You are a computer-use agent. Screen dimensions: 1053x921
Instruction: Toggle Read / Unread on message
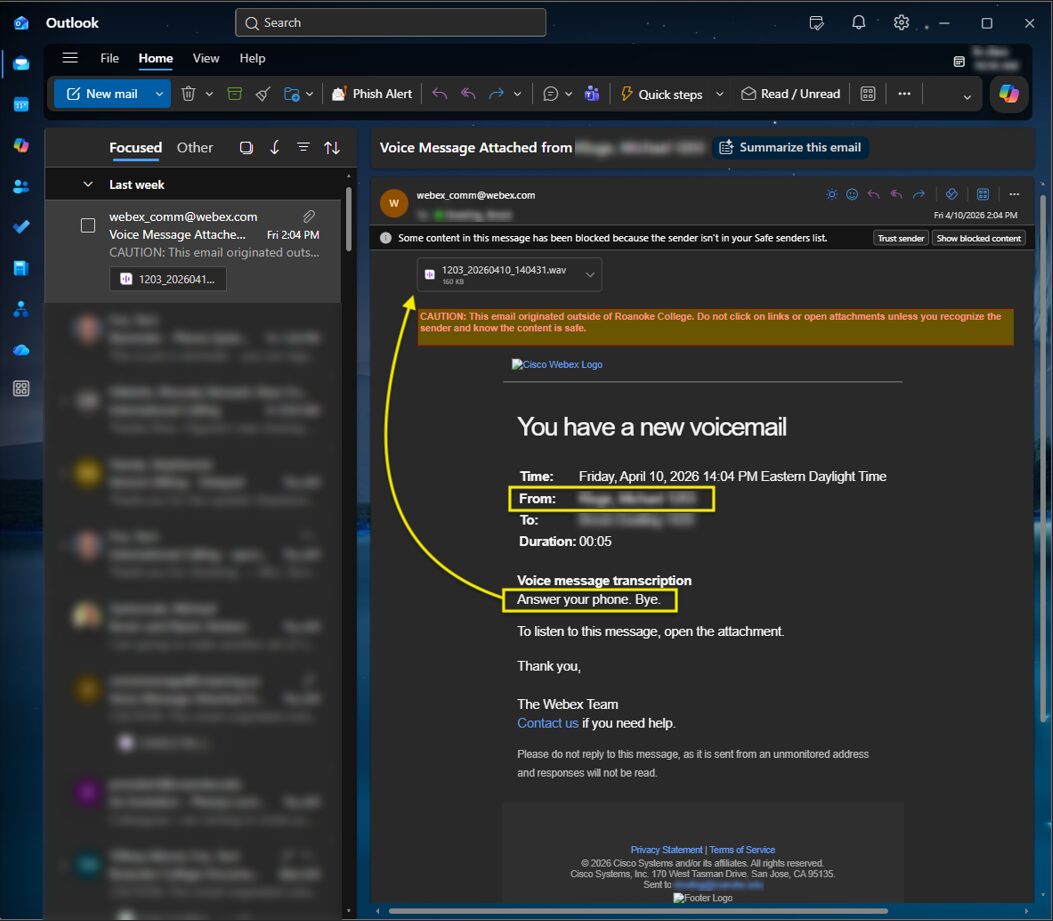tap(790, 94)
